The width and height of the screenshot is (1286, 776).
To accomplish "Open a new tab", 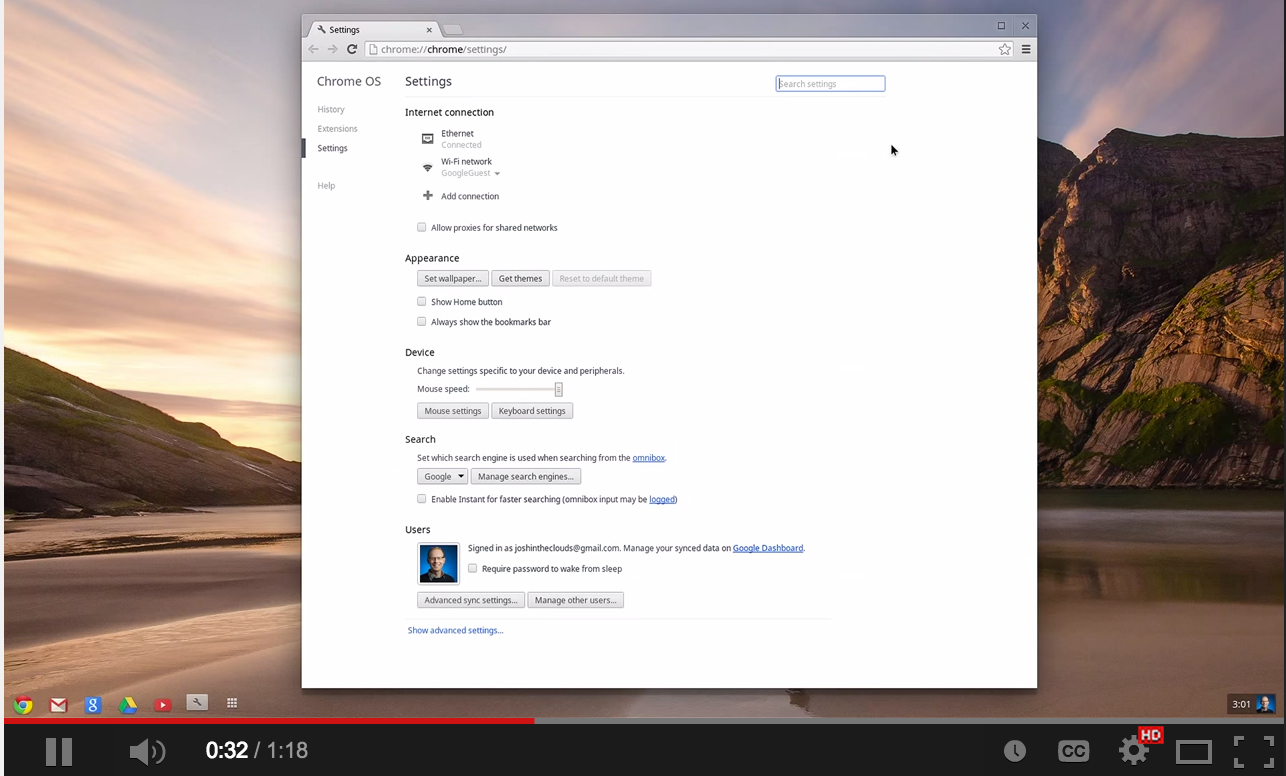I will point(452,29).
